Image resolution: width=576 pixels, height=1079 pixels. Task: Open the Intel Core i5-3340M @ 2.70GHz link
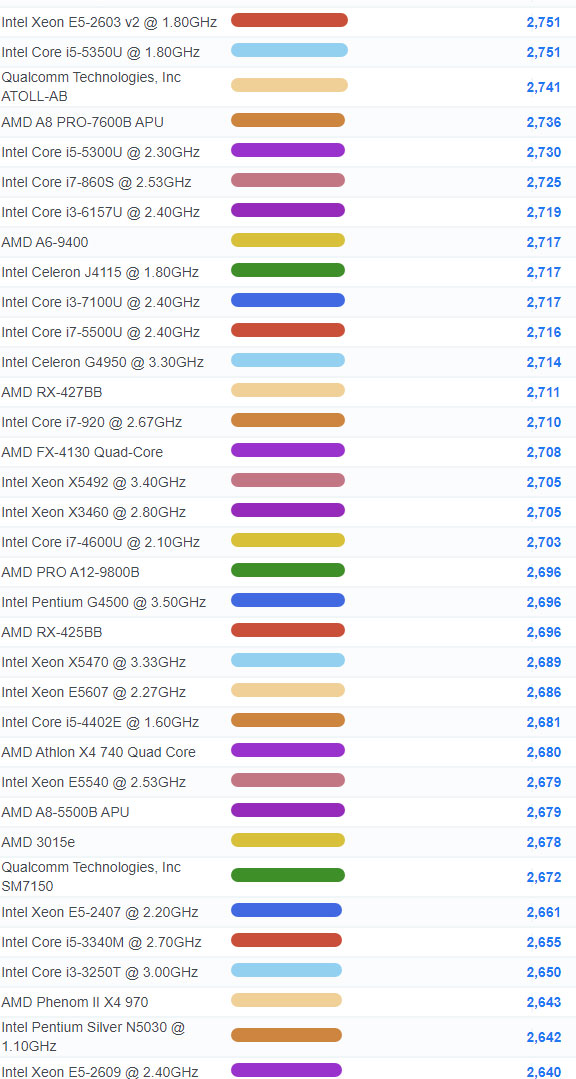click(x=101, y=941)
